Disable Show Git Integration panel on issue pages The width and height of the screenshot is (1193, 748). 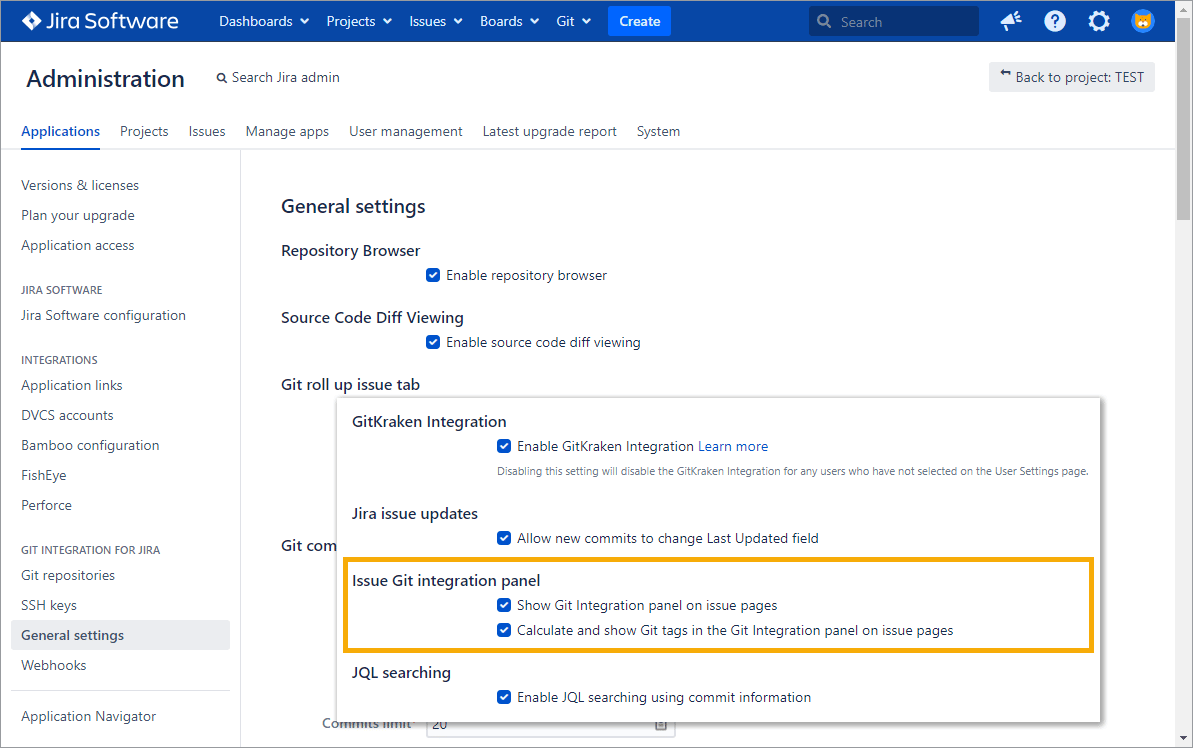504,605
